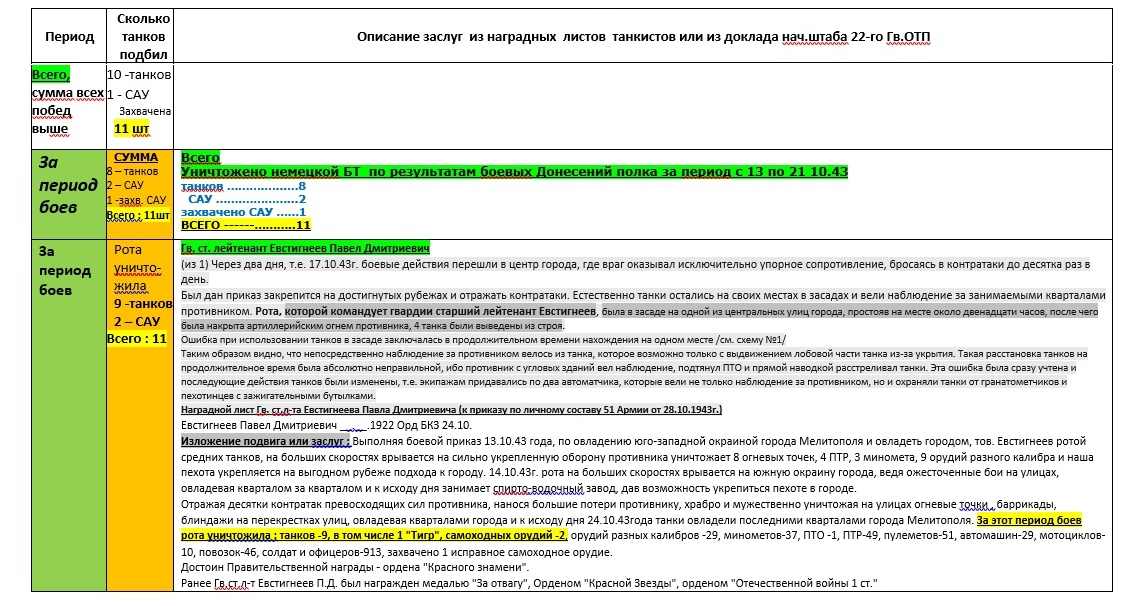Click the bold non-italic "За период боев" text

(x=65, y=270)
